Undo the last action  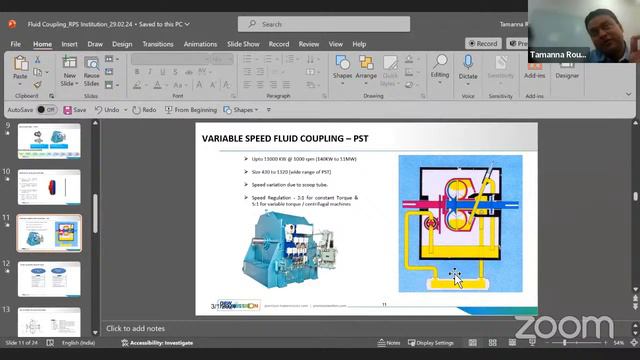(x=107, y=110)
